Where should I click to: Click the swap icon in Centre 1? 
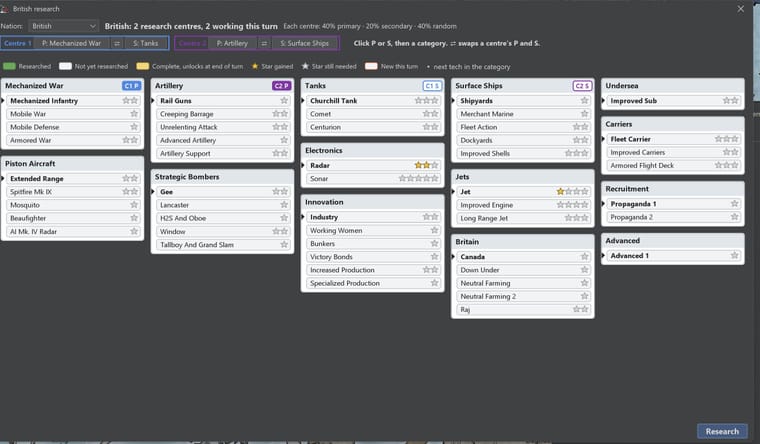[117, 43]
